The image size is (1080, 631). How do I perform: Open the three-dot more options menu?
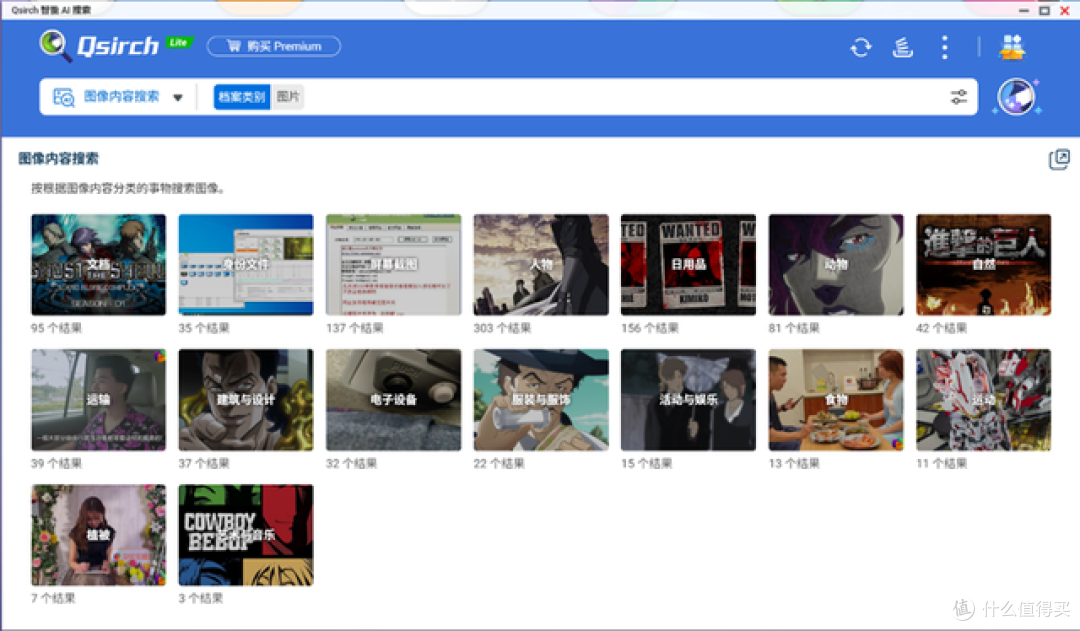944,48
